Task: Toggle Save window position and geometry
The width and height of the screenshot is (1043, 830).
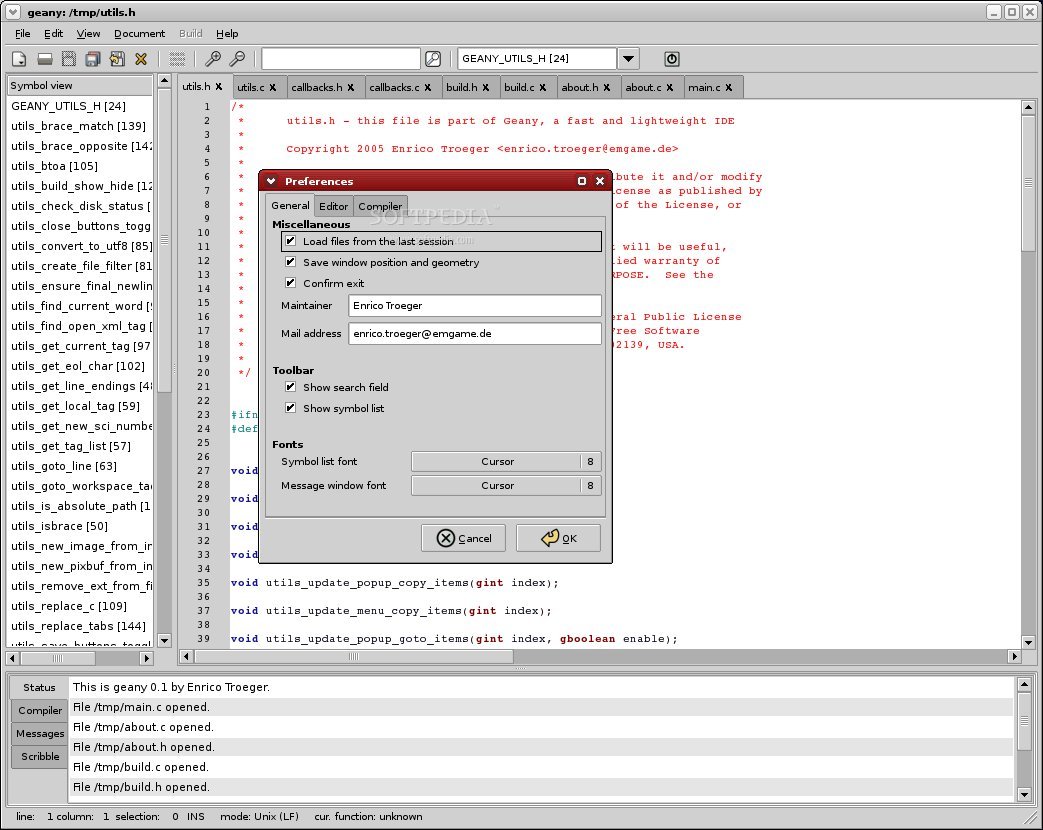Action: (291, 262)
